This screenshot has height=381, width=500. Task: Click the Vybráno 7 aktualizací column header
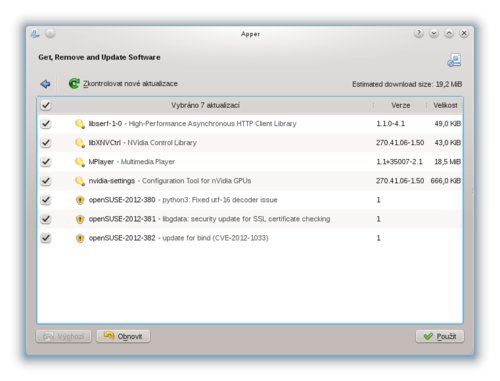205,105
